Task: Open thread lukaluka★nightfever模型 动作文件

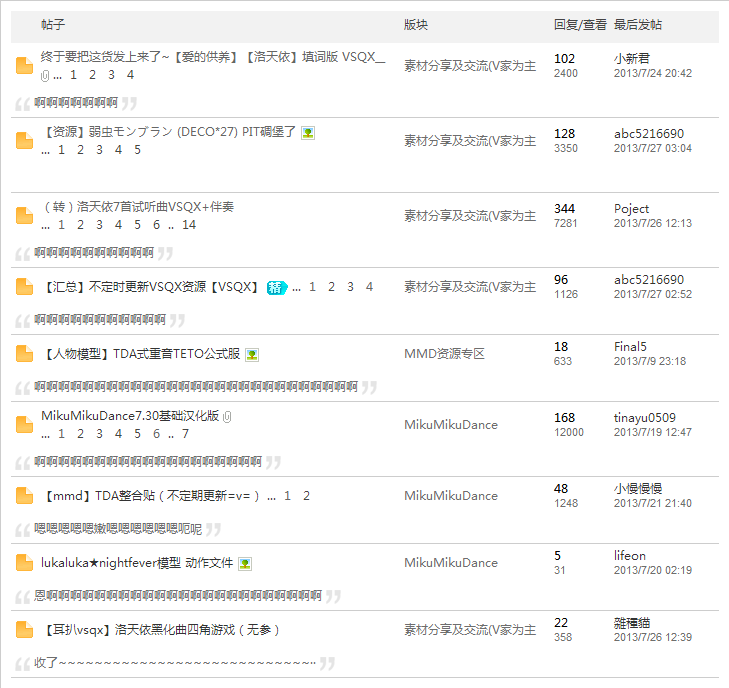Action: pos(137,563)
